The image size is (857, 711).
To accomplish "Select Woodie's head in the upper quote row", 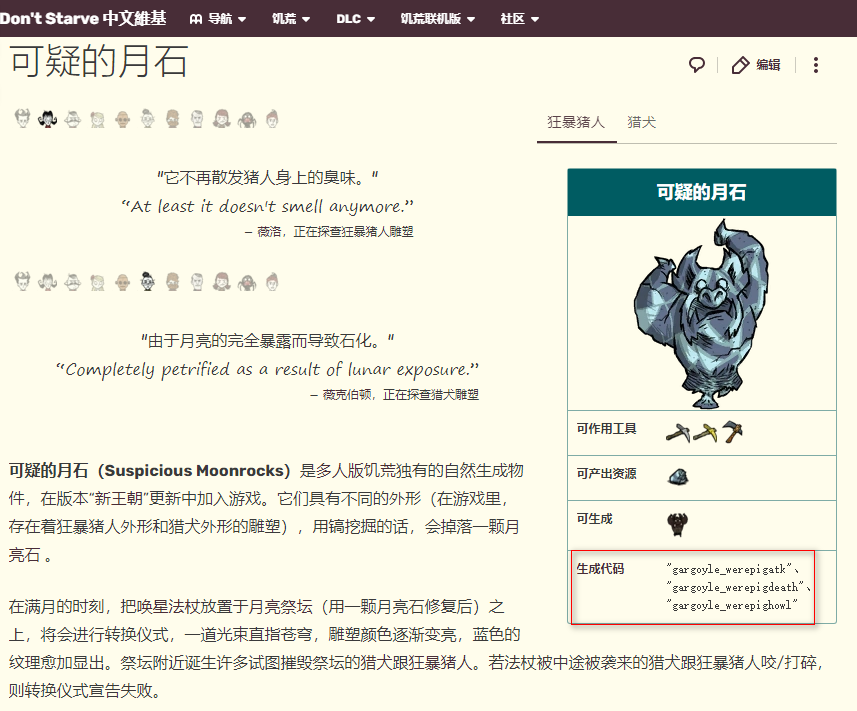I will point(173,118).
